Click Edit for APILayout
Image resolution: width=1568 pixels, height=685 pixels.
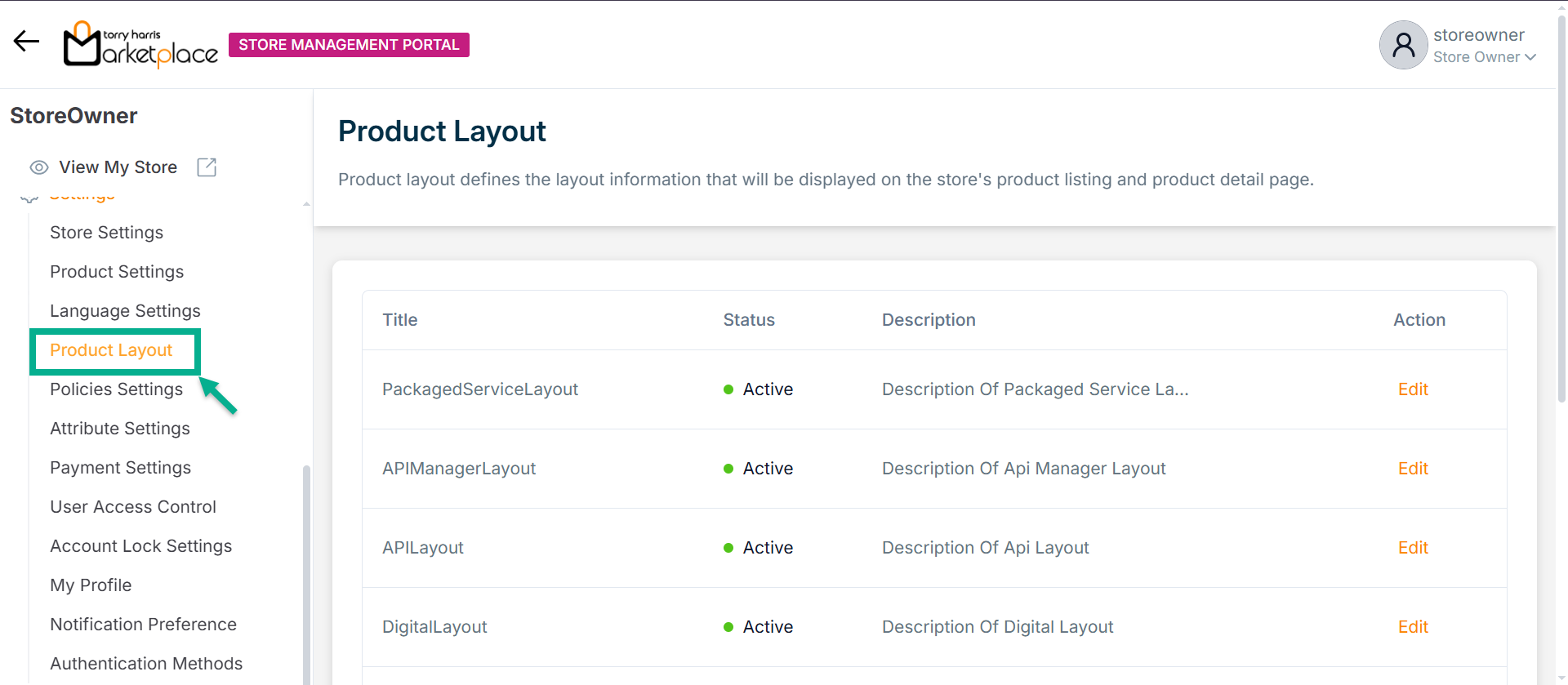click(x=1412, y=548)
